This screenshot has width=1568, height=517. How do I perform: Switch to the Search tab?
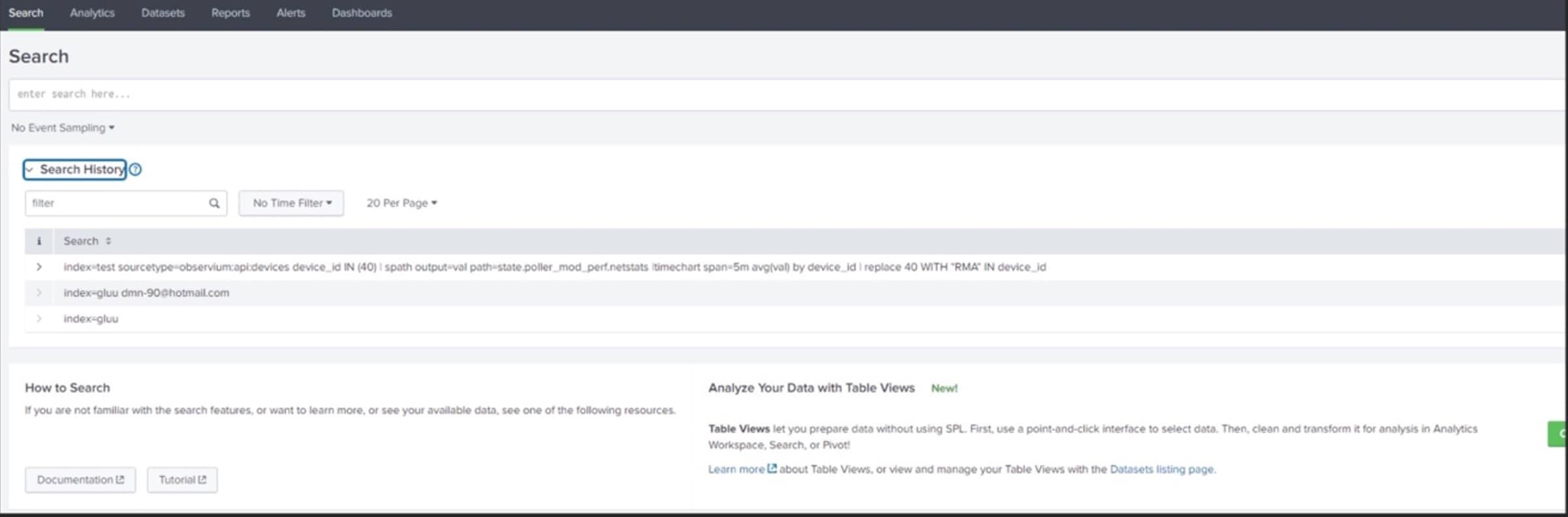pos(26,13)
